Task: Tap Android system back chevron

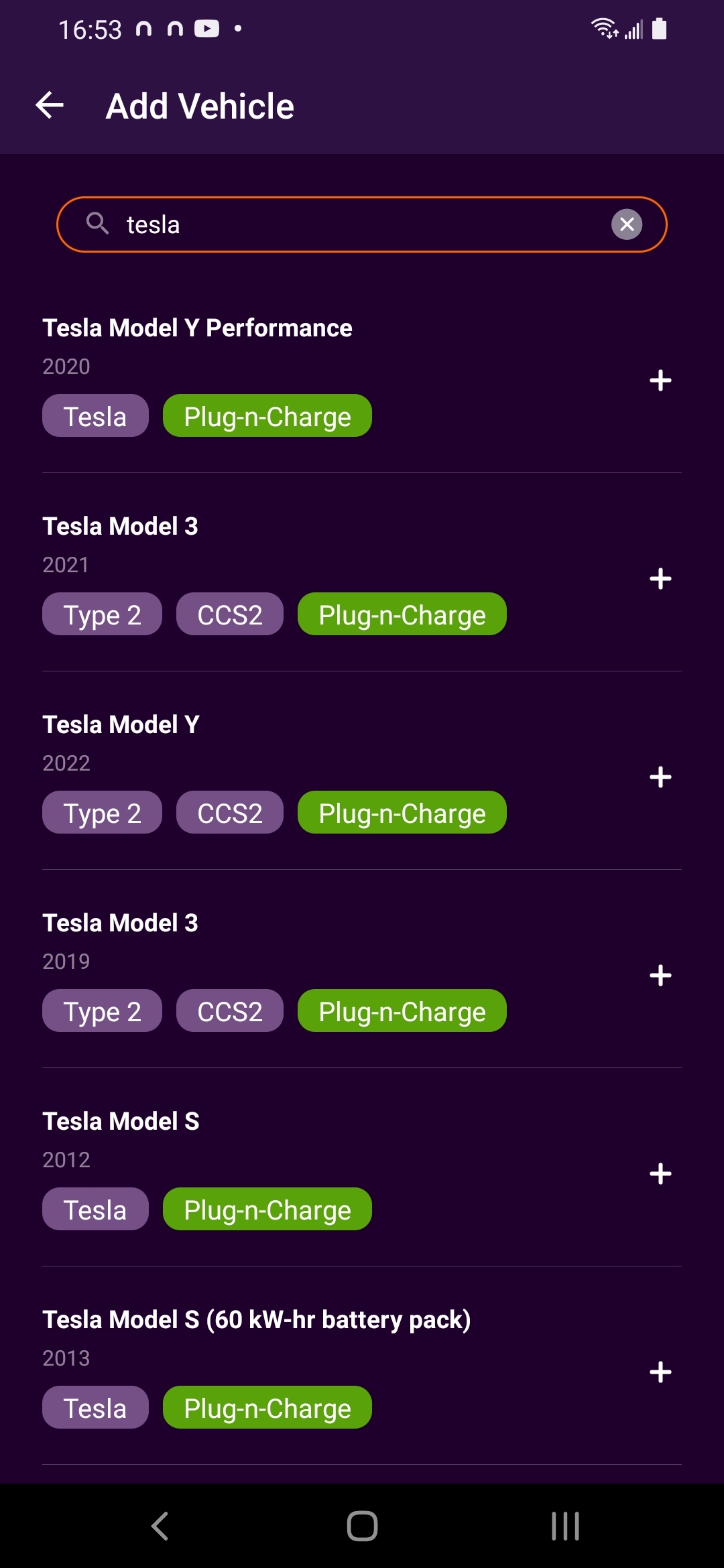Action: 160,1526
